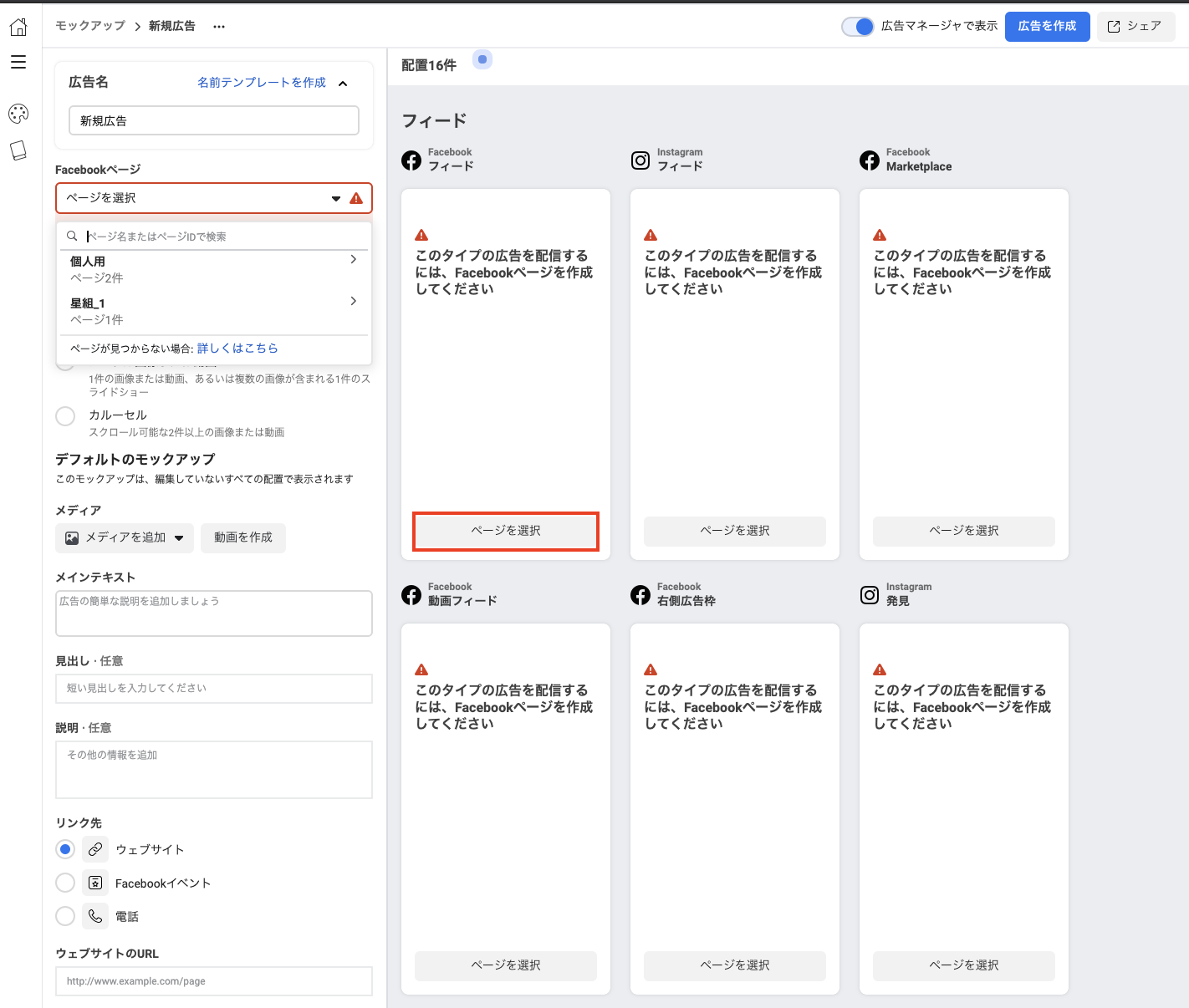The height and width of the screenshot is (1008, 1189).
Task: Click the Facebookイベント calendar icon
Action: pyautogui.click(x=95, y=883)
